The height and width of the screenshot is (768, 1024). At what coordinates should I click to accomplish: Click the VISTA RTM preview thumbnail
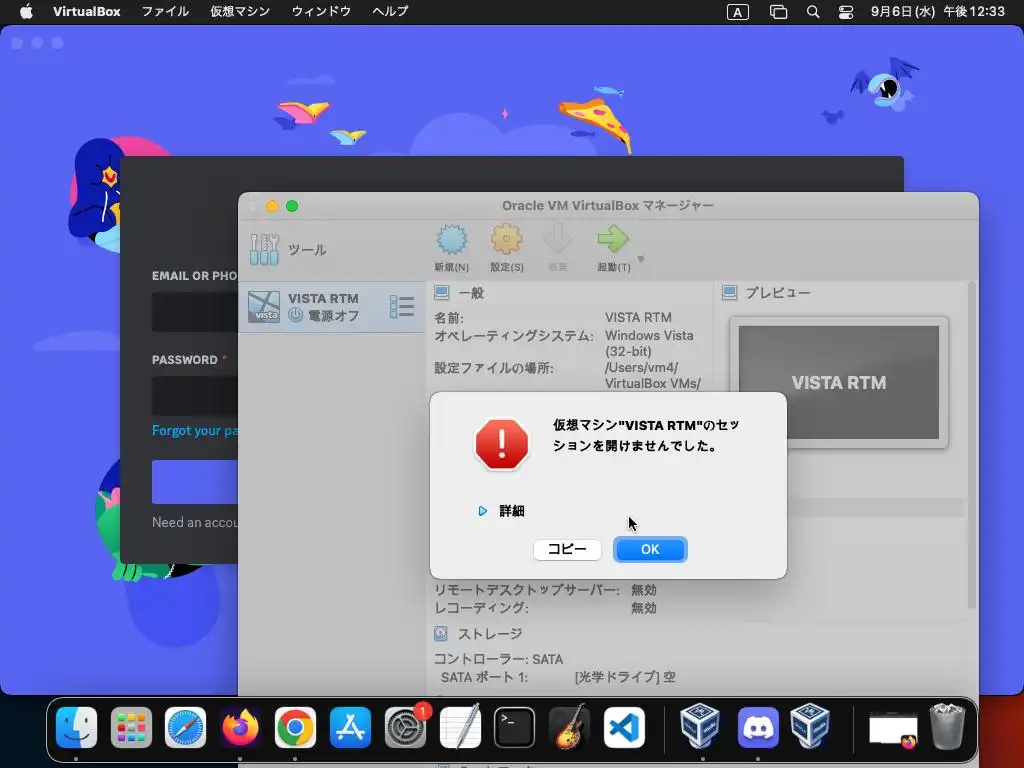(839, 382)
